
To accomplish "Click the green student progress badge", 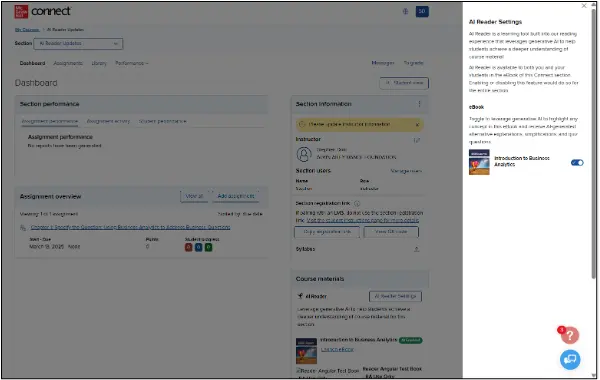I will (x=209, y=247).
